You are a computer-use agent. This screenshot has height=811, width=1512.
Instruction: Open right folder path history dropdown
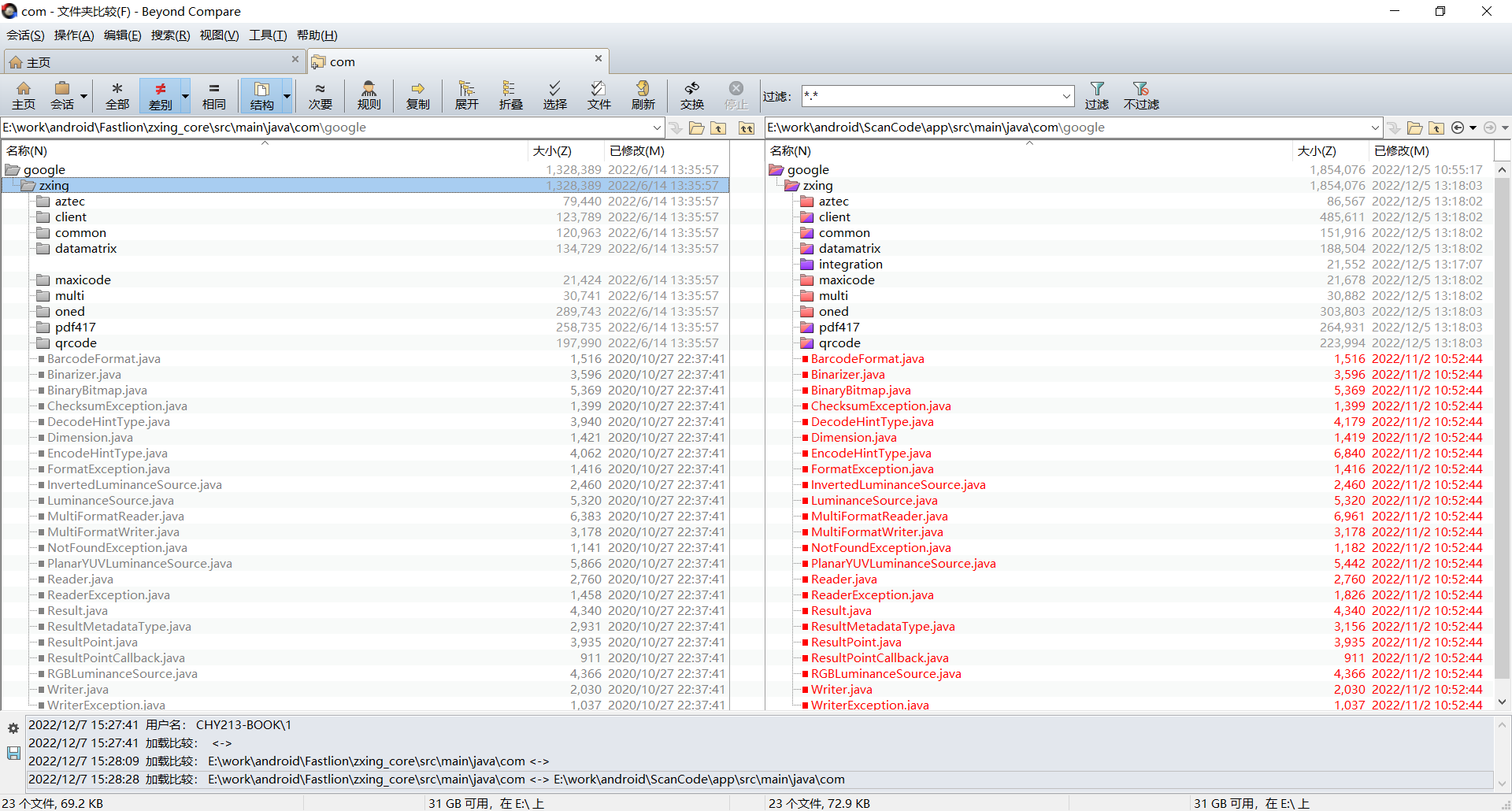1375,128
